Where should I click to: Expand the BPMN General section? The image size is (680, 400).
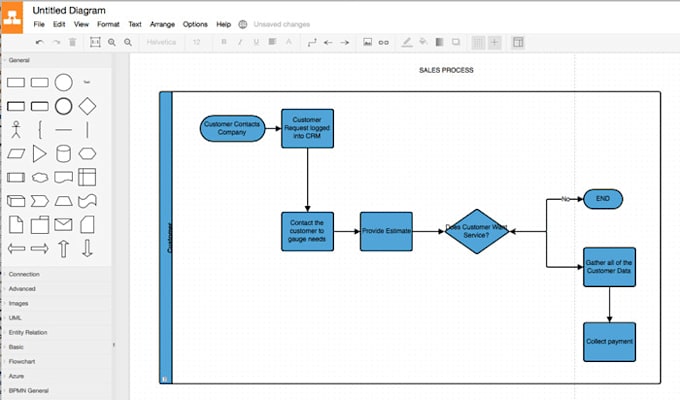(x=56, y=390)
